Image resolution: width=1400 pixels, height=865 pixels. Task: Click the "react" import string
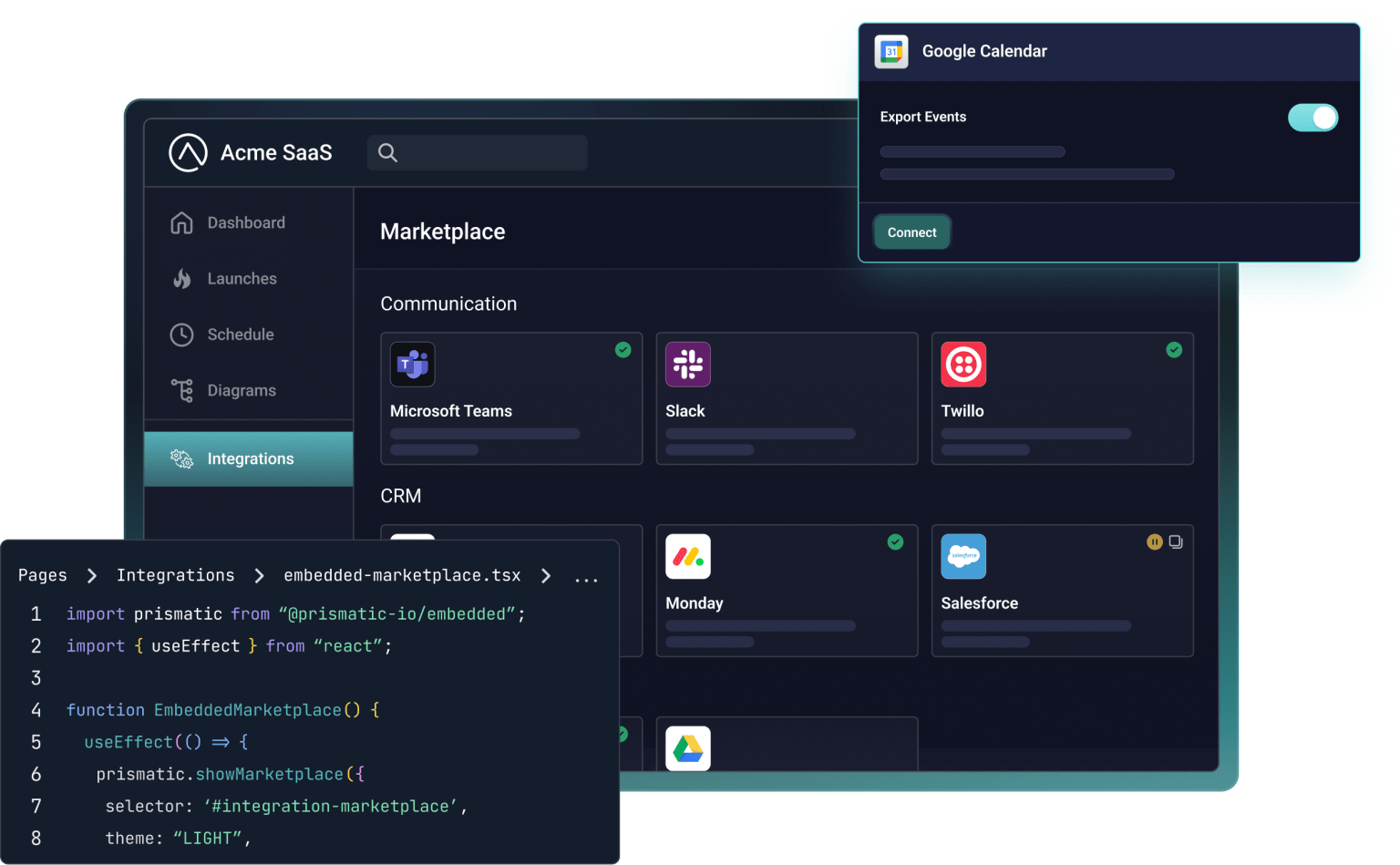click(x=348, y=646)
